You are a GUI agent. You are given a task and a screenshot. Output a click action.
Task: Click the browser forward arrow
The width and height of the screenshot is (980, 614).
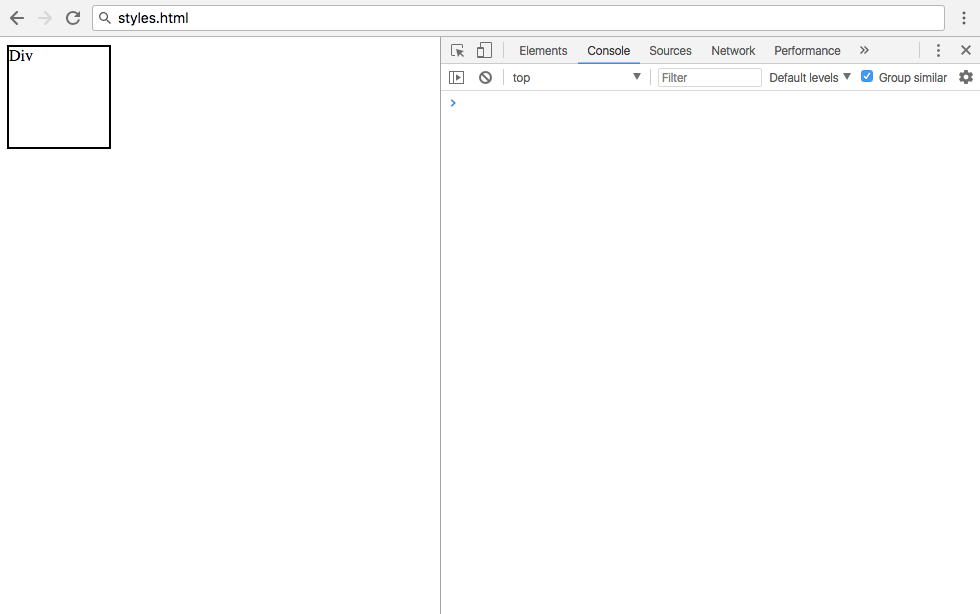pyautogui.click(x=45, y=18)
